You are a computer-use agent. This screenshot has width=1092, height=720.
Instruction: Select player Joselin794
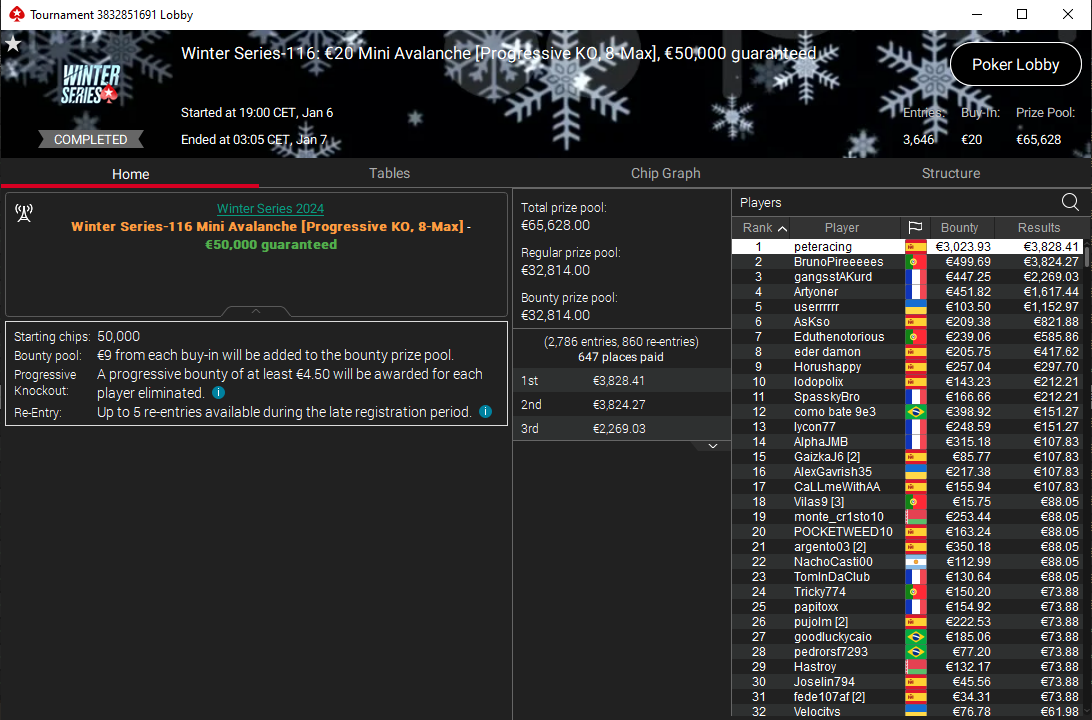pos(907,682)
